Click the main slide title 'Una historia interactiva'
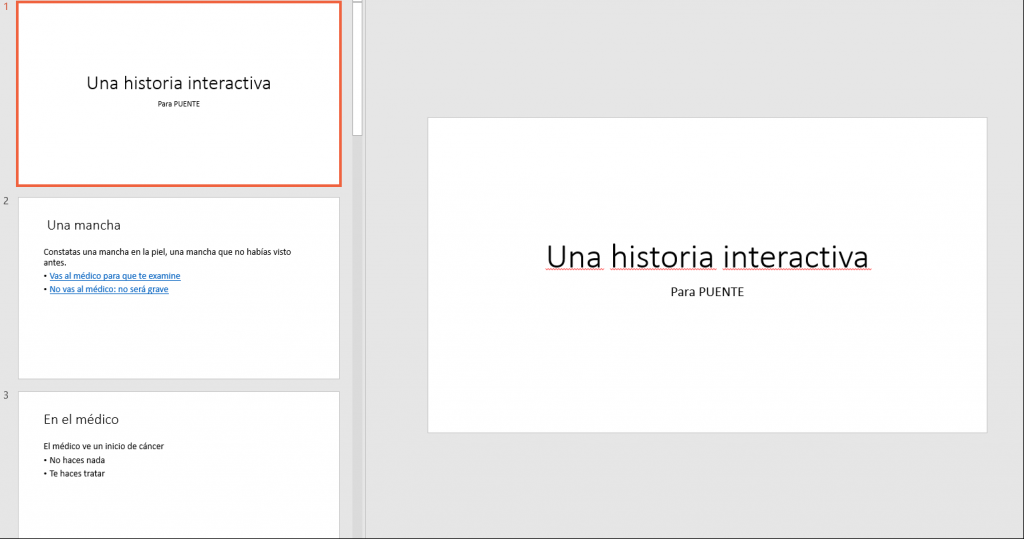The height and width of the screenshot is (539, 1024). (x=708, y=256)
